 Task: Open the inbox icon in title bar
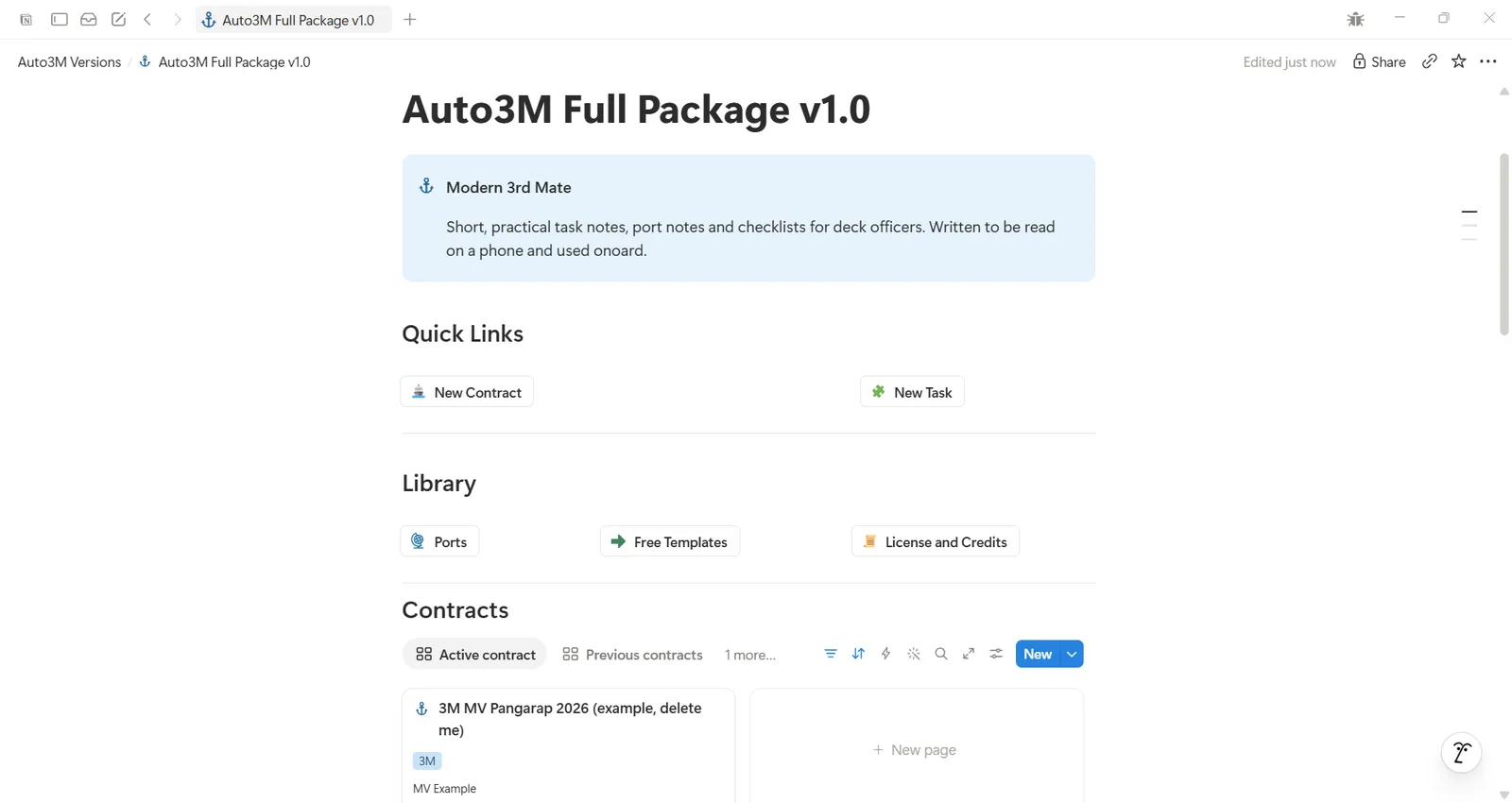[x=89, y=19]
